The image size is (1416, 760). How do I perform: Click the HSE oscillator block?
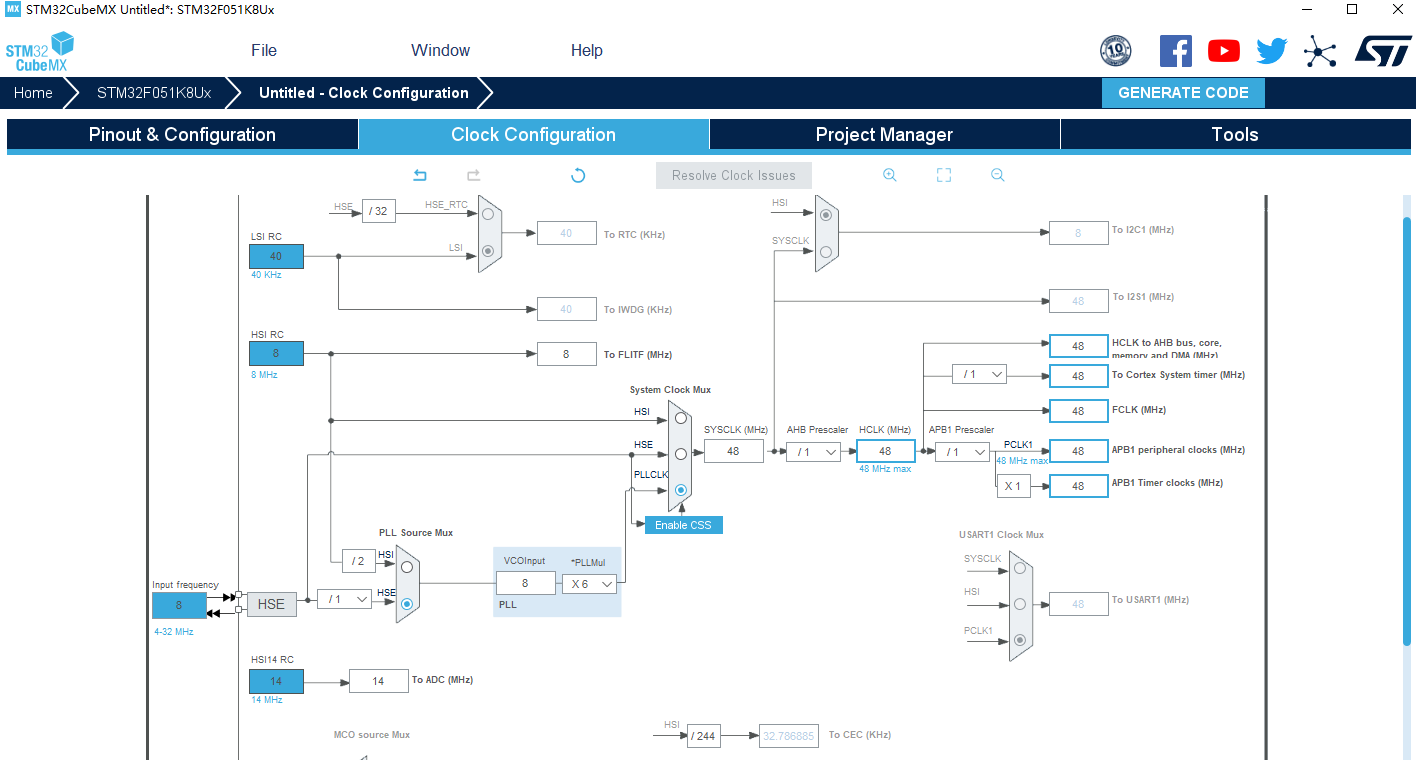[x=271, y=604]
